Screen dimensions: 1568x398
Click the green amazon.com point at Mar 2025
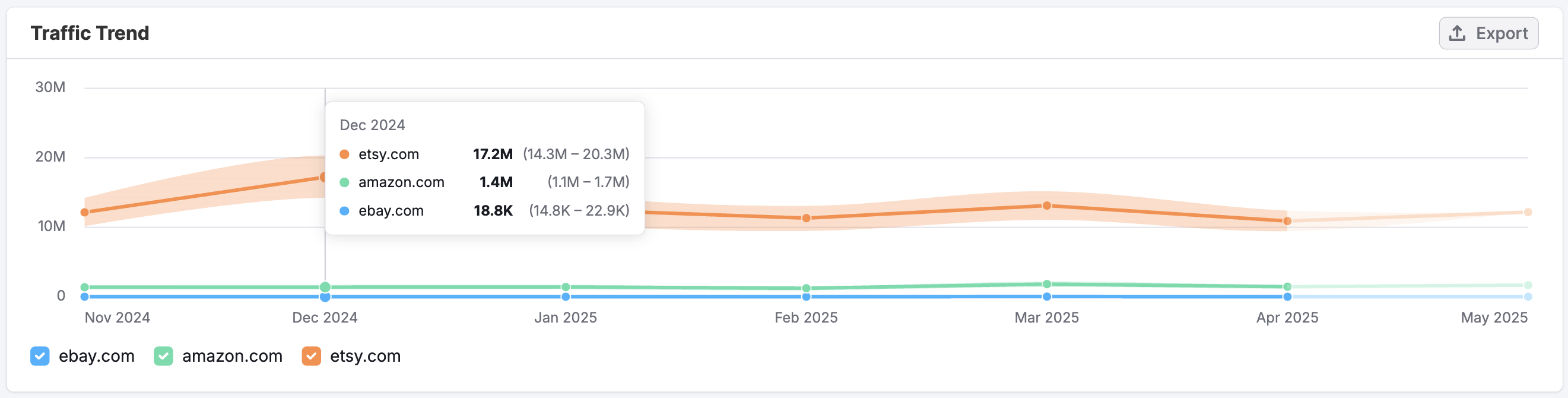pos(1046,285)
